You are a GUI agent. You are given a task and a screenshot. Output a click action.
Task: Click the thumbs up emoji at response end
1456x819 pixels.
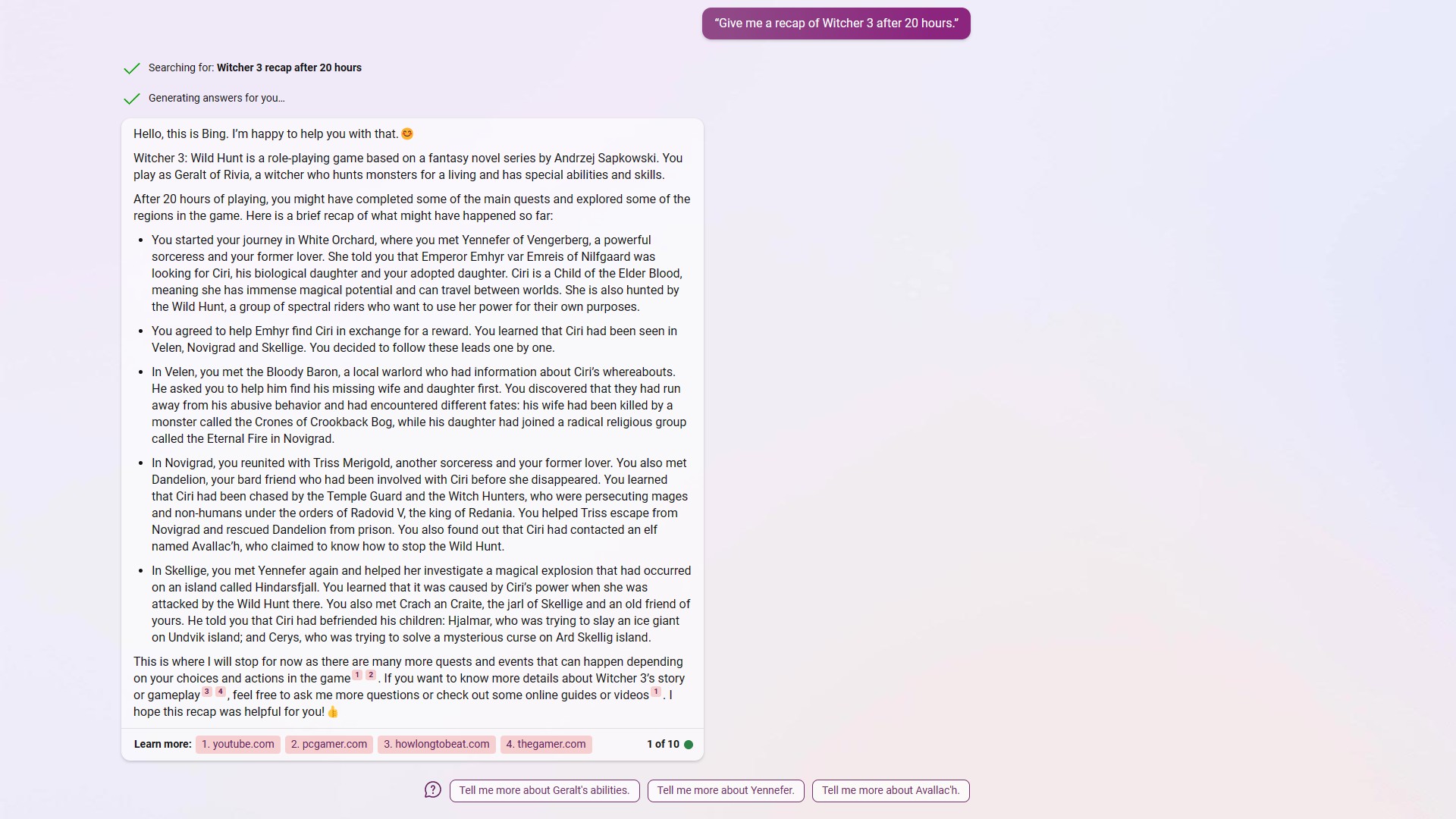point(332,711)
